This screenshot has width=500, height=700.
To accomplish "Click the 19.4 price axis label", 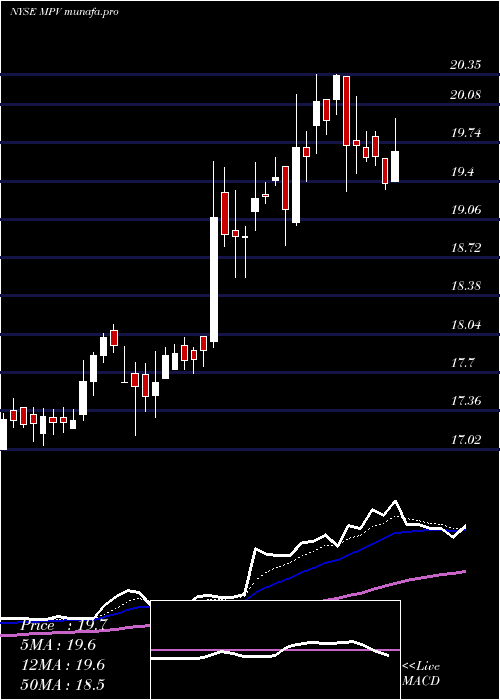I will (462, 171).
